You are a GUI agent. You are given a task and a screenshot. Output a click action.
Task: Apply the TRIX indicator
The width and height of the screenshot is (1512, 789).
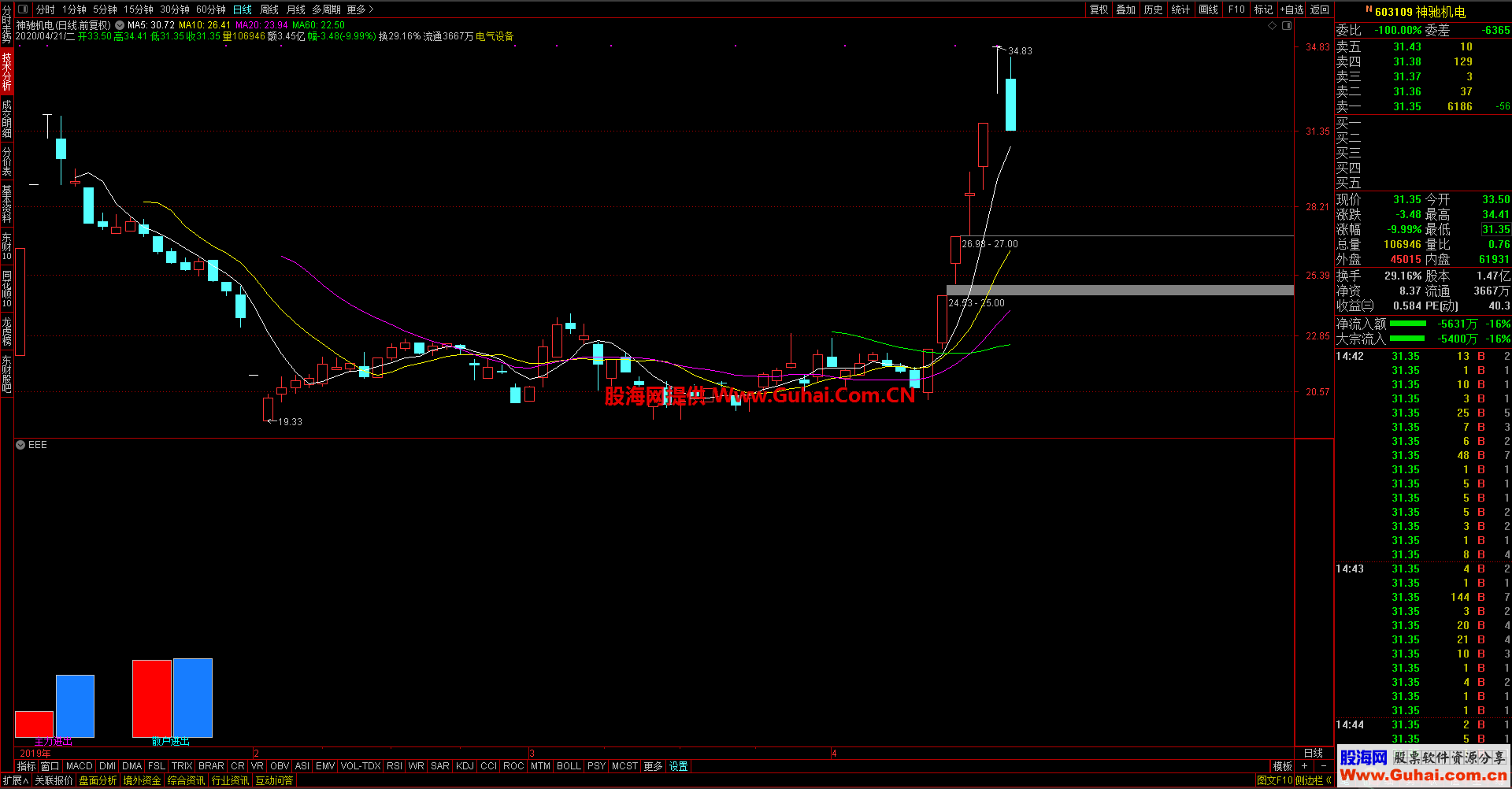(182, 766)
